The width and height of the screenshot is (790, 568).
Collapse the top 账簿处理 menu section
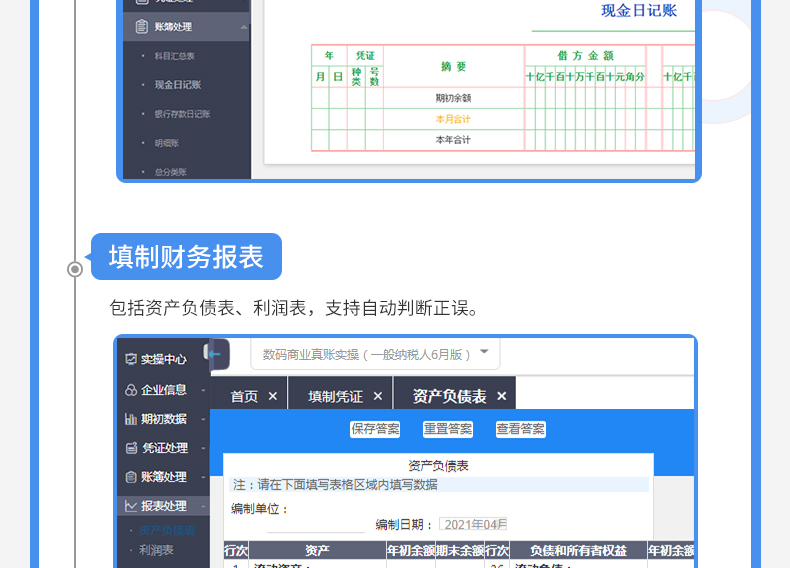click(244, 27)
